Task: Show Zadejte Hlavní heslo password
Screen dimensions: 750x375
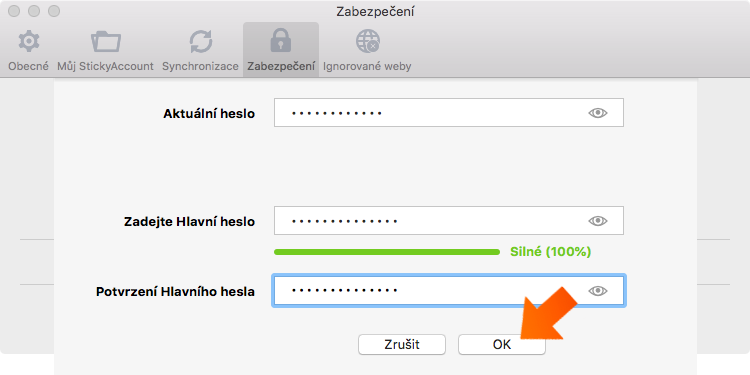Action: pos(597,221)
